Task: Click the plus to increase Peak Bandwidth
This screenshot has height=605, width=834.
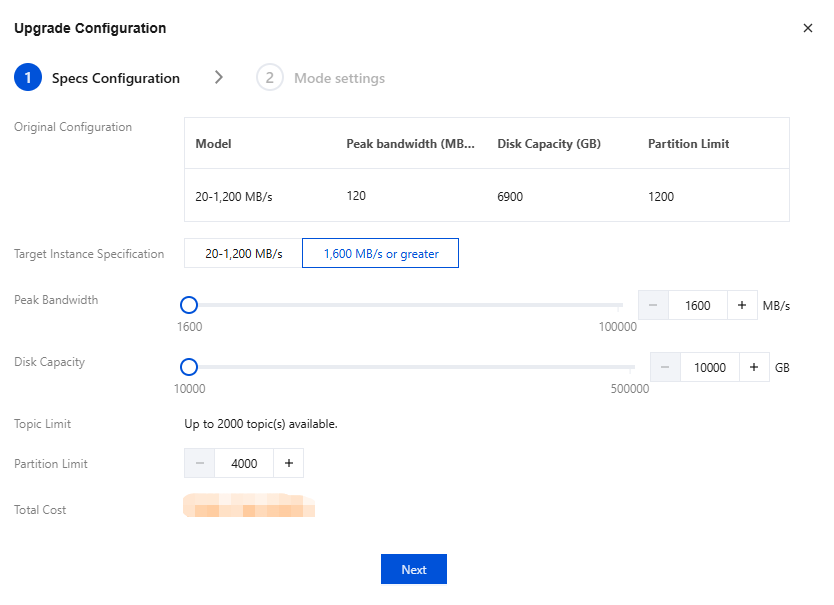Action: point(740,305)
